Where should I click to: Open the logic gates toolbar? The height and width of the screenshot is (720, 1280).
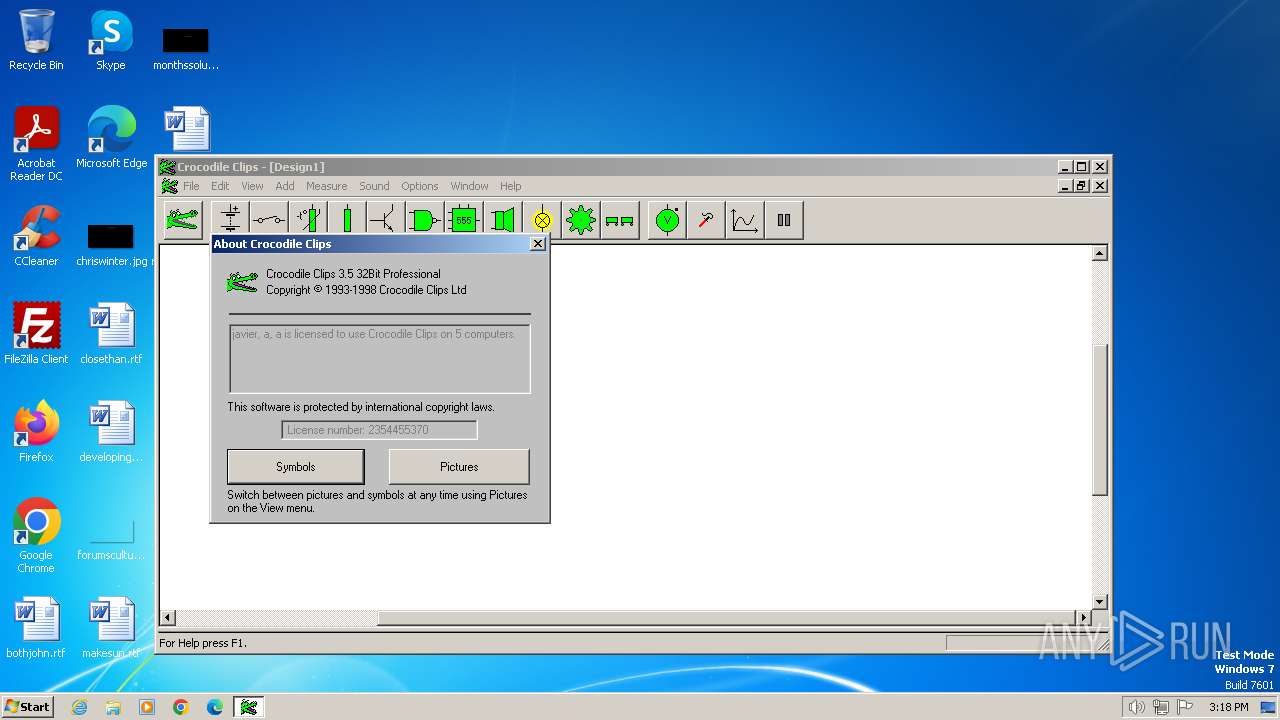click(425, 220)
